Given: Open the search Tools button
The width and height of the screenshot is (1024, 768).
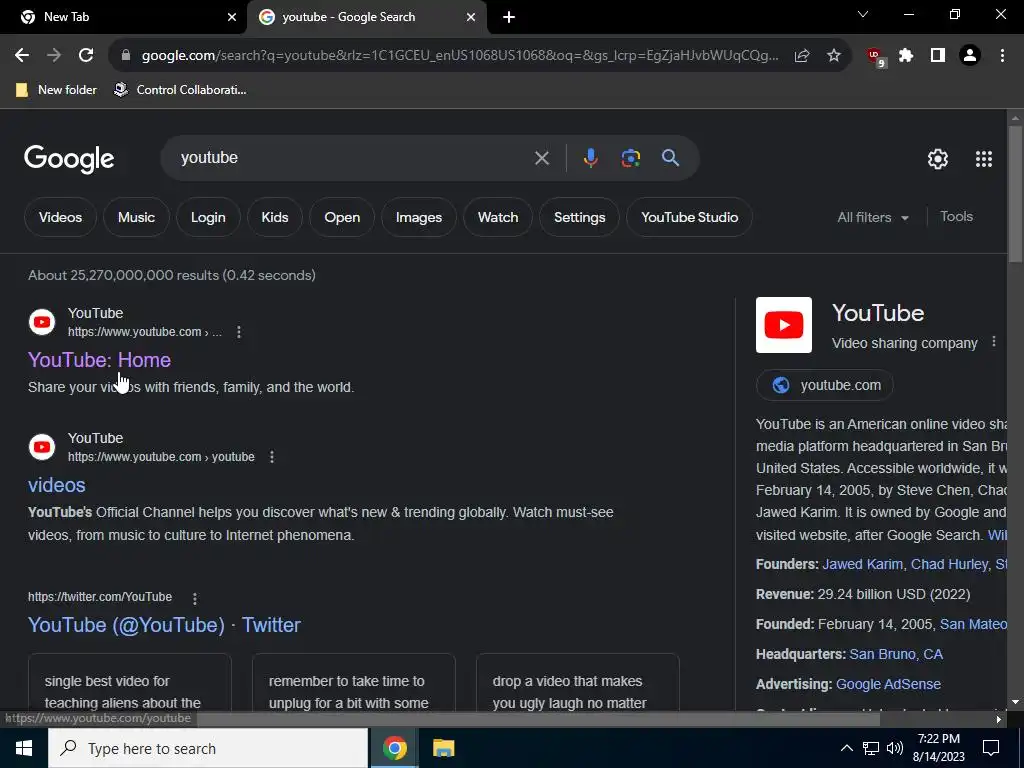Looking at the screenshot, I should (x=956, y=217).
